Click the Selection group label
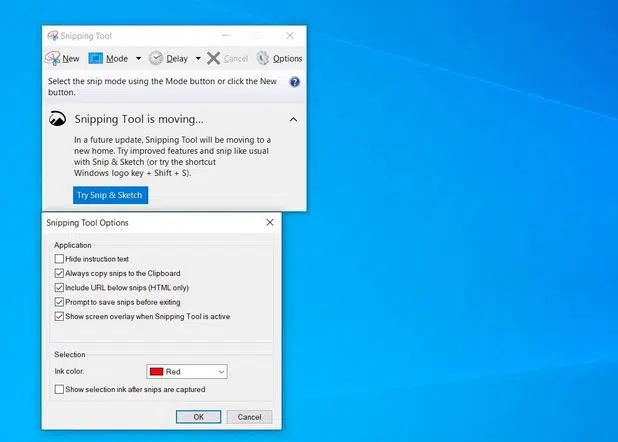 point(70,354)
